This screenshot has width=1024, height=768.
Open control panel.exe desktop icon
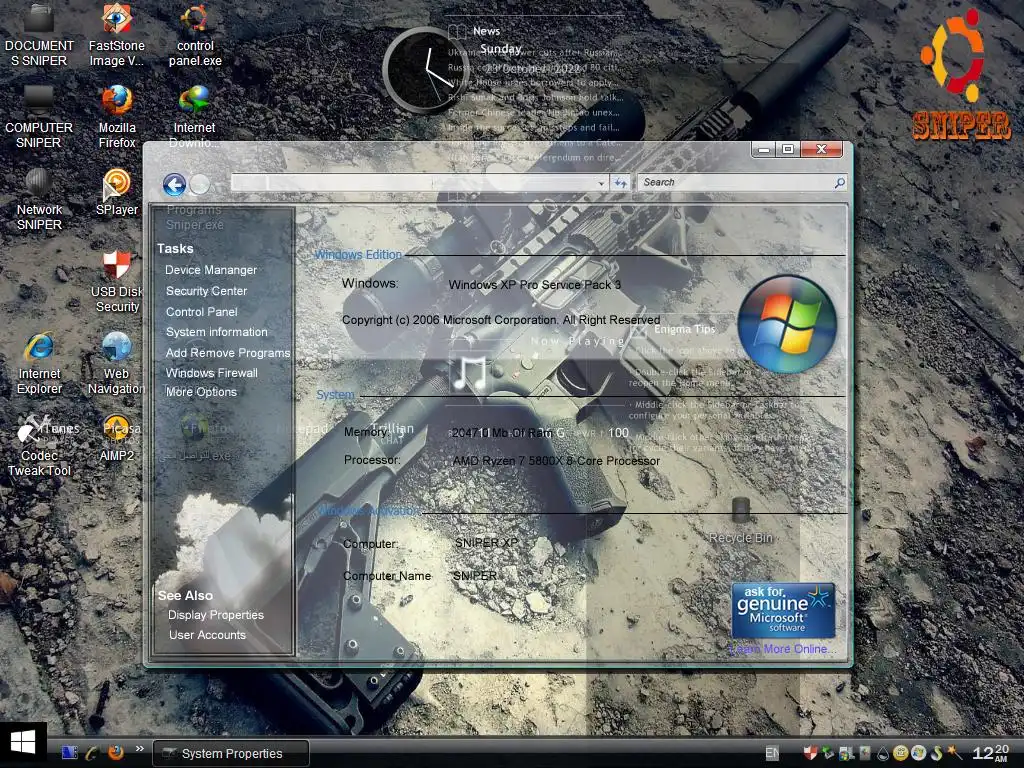point(195,35)
